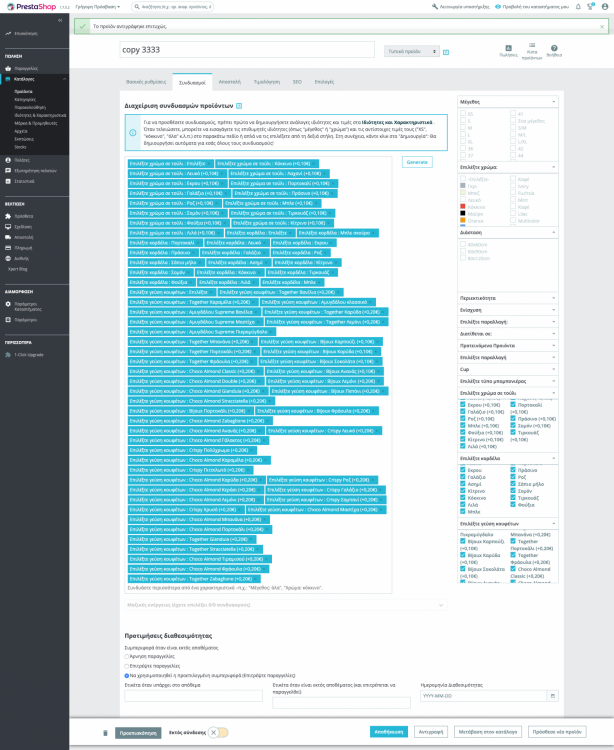Click the PrestaShop logo
Viewport: 614px width, 750px height.
point(32,7)
